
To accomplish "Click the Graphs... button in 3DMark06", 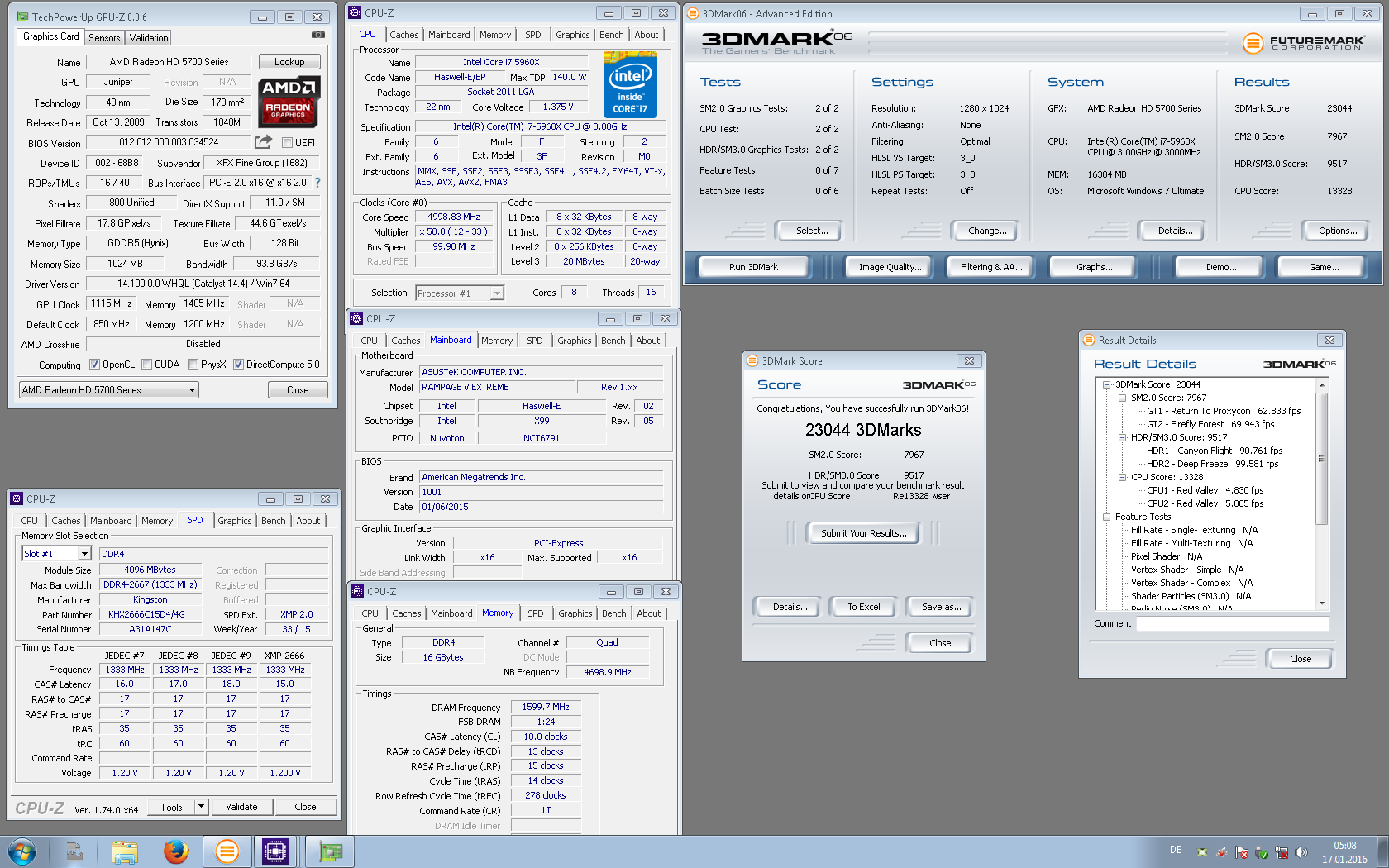I will click(1094, 267).
